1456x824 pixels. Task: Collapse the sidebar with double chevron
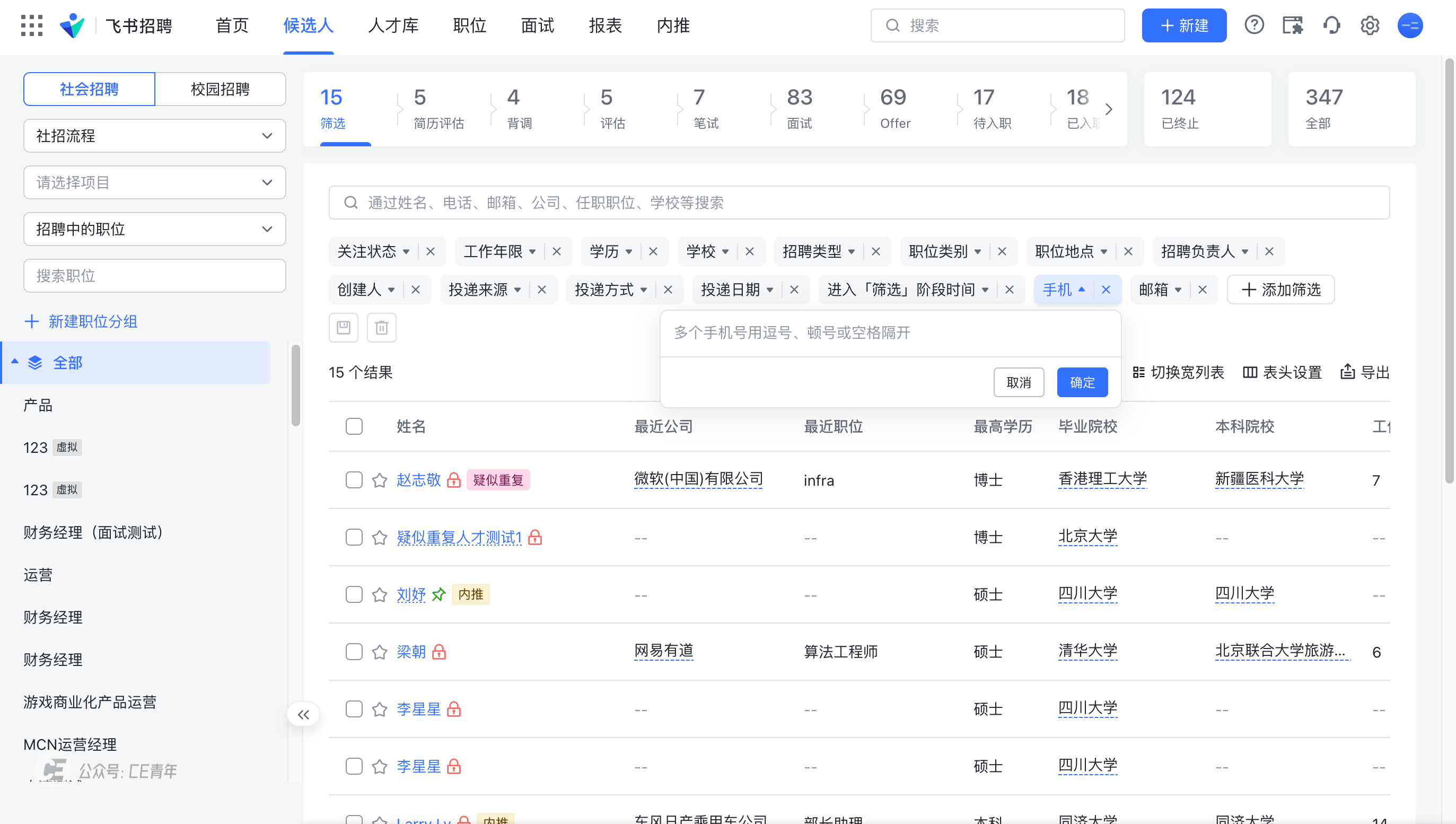[x=304, y=714]
